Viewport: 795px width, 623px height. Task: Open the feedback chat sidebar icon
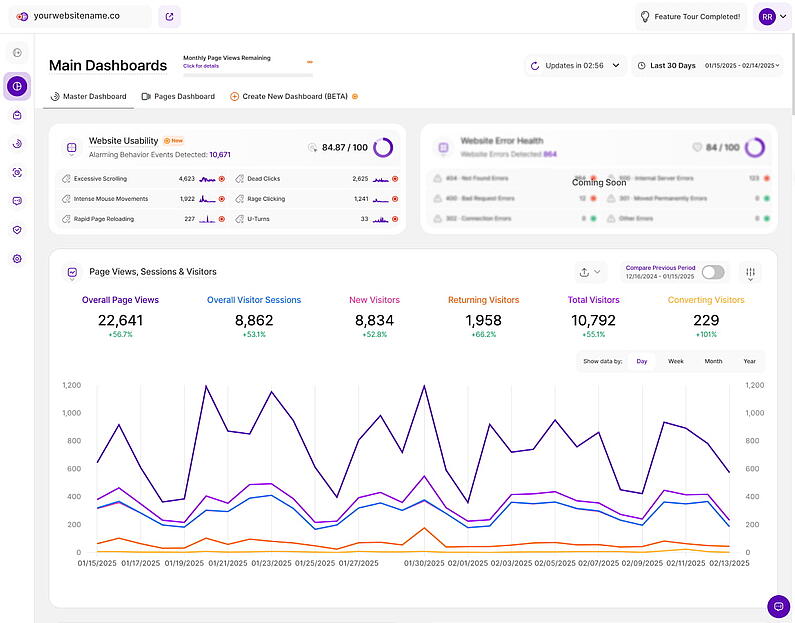pyautogui.click(x=17, y=201)
